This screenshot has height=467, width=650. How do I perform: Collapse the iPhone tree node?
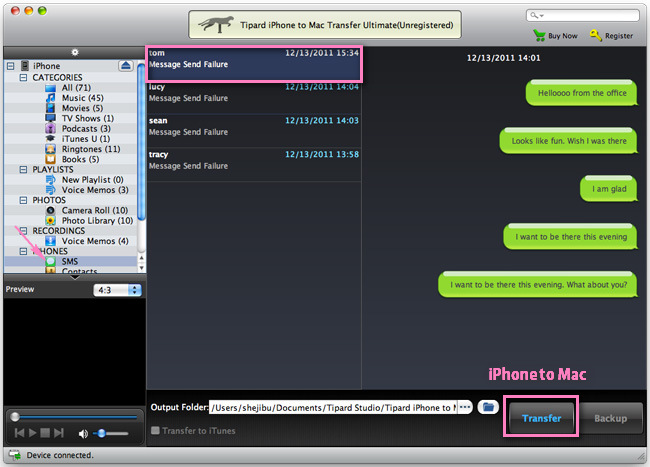click(x=11, y=66)
